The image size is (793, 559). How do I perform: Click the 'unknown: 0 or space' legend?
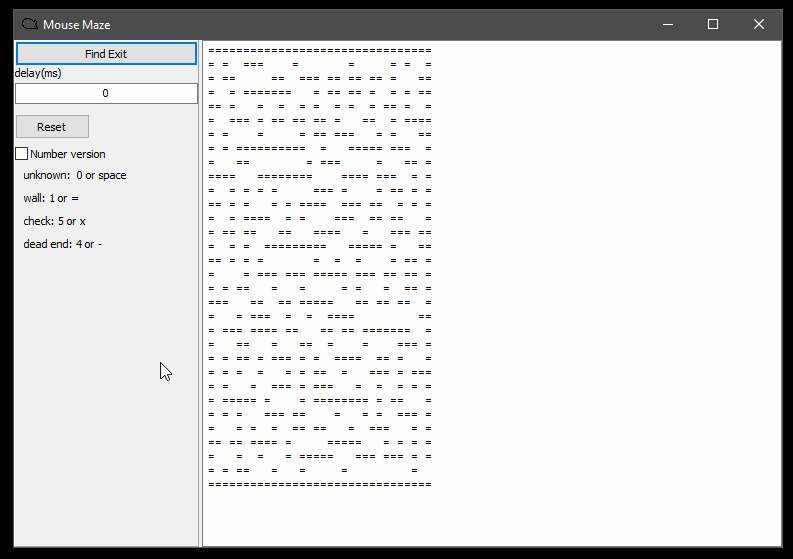pyautogui.click(x=75, y=175)
